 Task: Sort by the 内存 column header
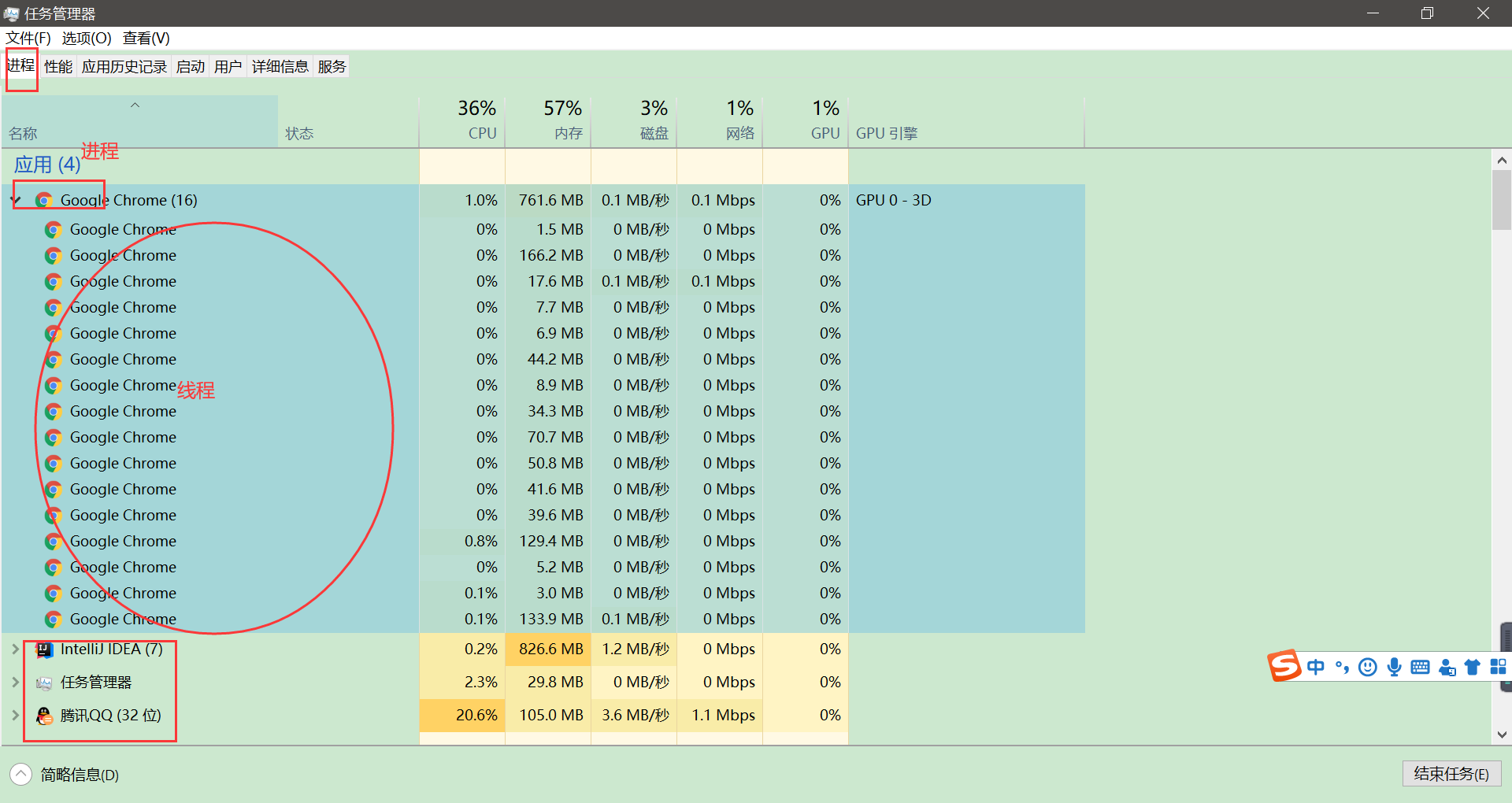548,121
